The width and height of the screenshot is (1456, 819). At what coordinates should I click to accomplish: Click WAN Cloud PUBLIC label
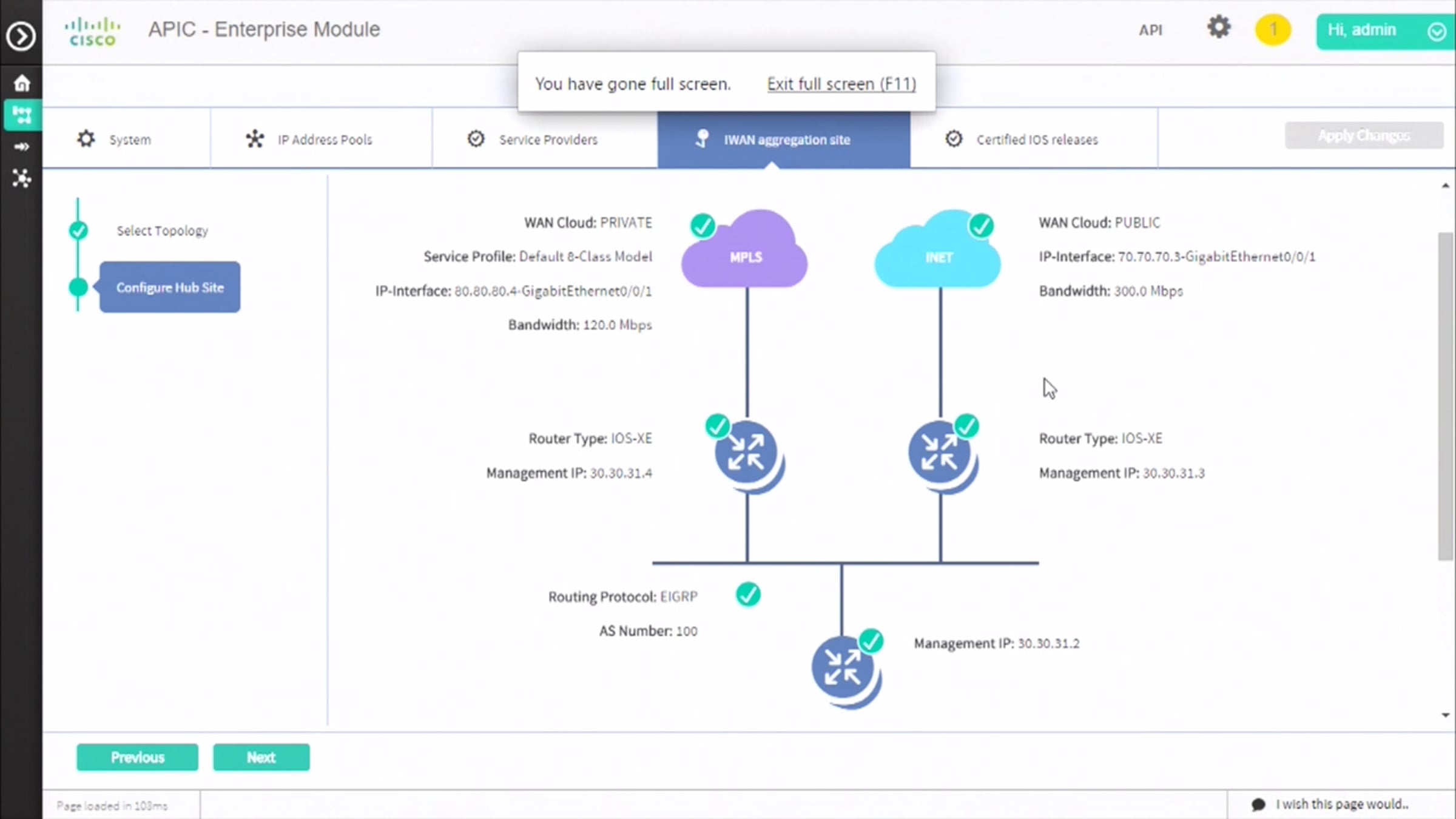click(1099, 223)
